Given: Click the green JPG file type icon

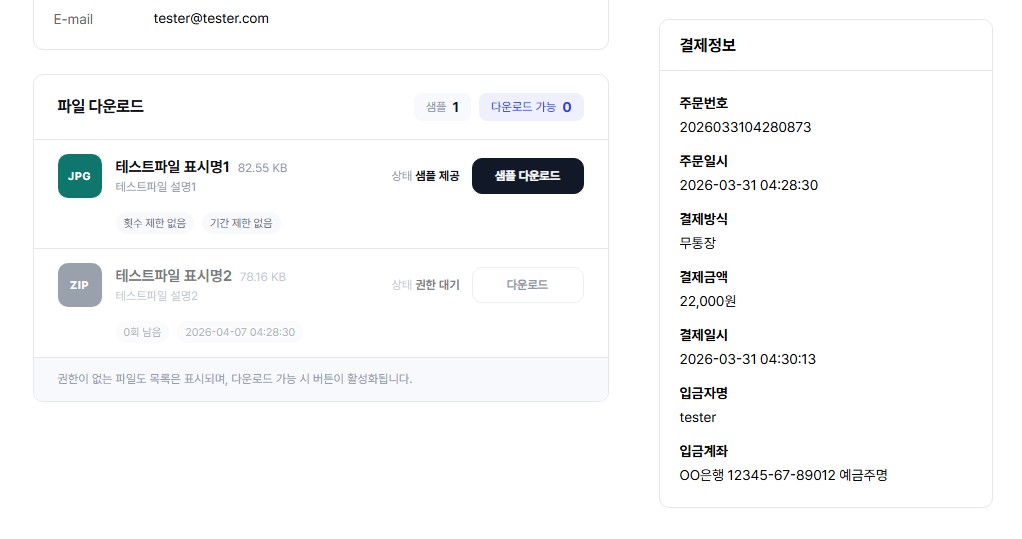Looking at the screenshot, I should point(80,176).
